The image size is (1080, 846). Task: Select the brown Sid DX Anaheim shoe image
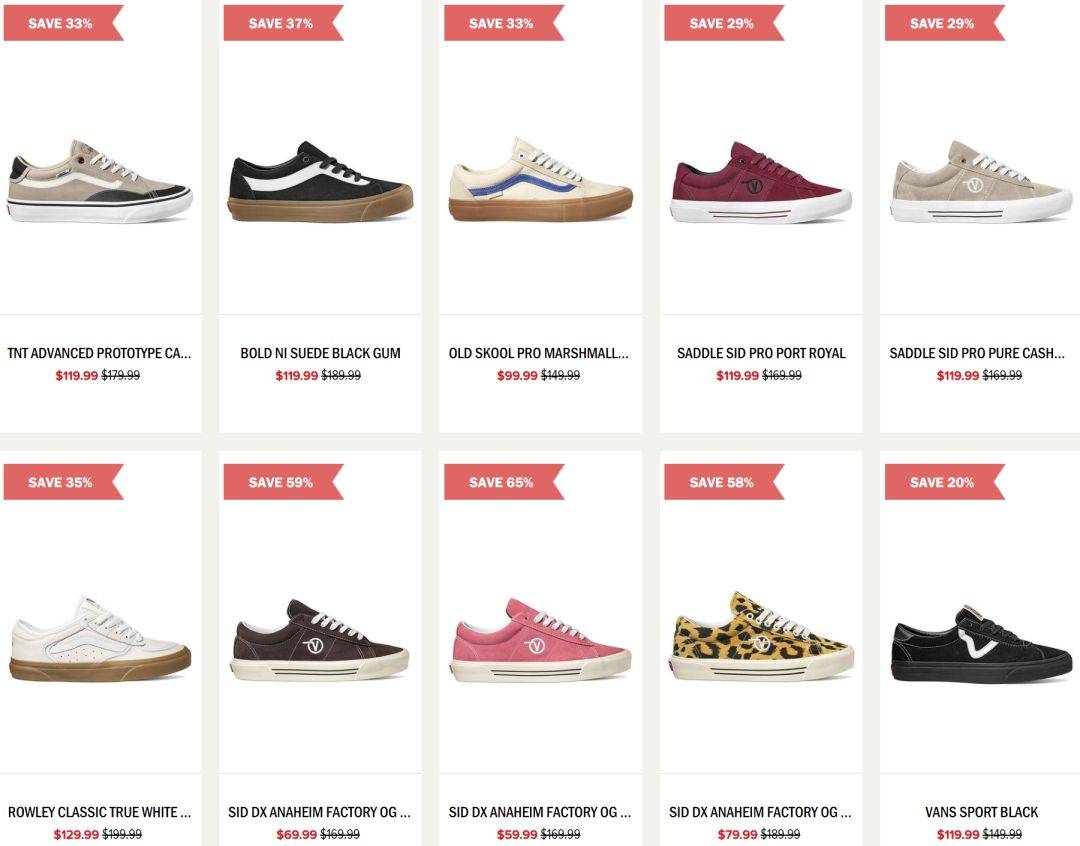click(320, 641)
